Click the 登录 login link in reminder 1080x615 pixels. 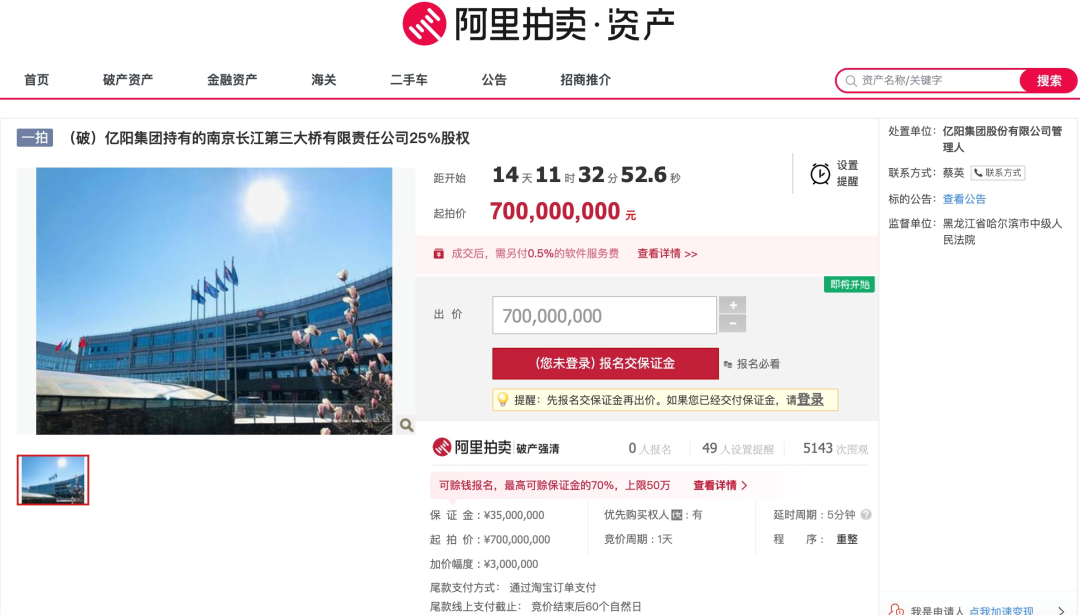pos(810,399)
